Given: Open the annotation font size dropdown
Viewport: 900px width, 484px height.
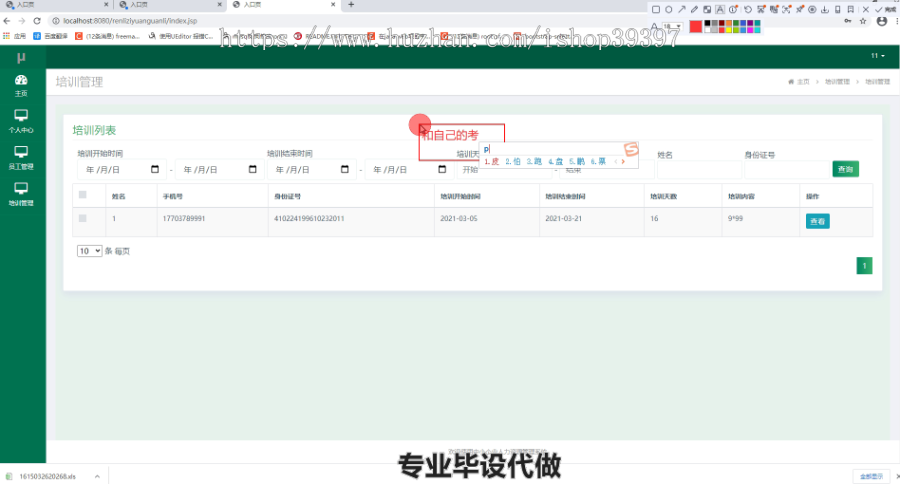Looking at the screenshot, I should coord(673,26).
